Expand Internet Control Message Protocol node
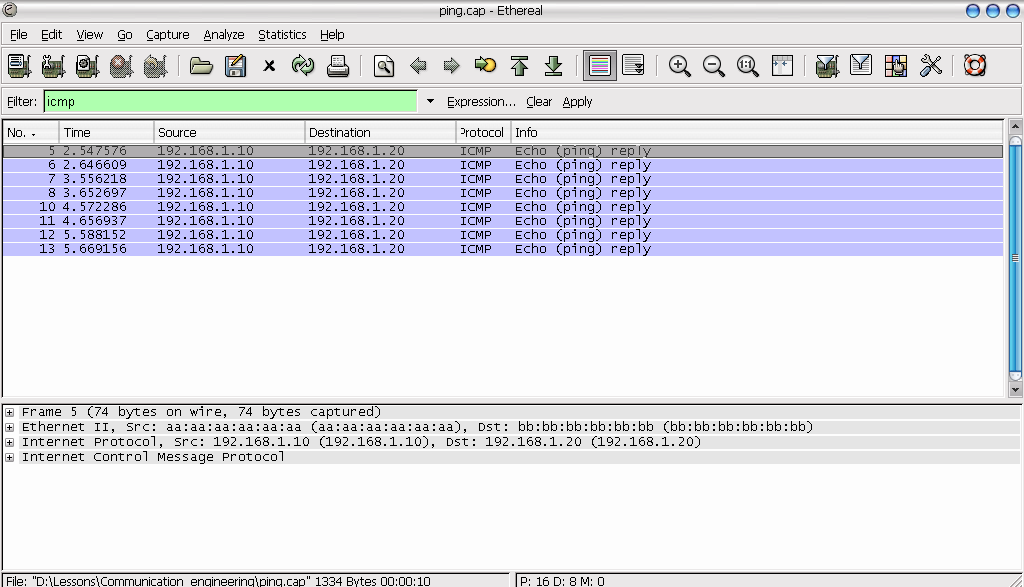The width and height of the screenshot is (1024, 587). [10, 457]
